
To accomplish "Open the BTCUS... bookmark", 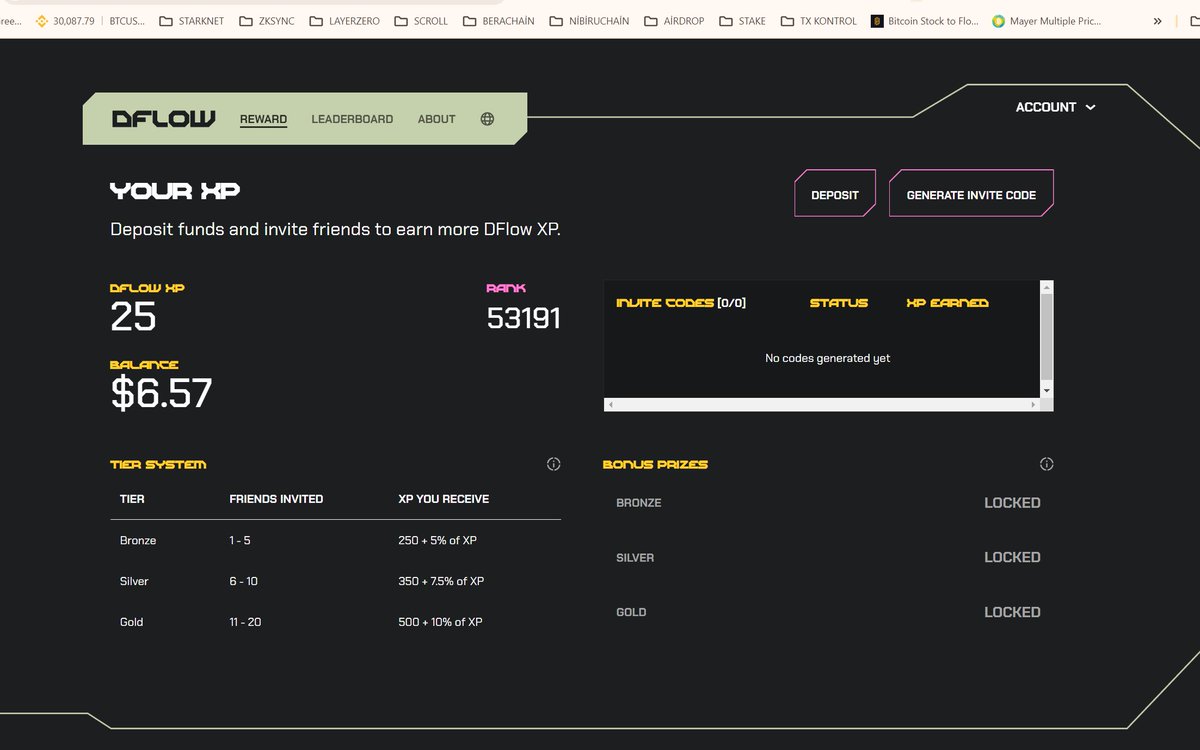I will (127, 21).
